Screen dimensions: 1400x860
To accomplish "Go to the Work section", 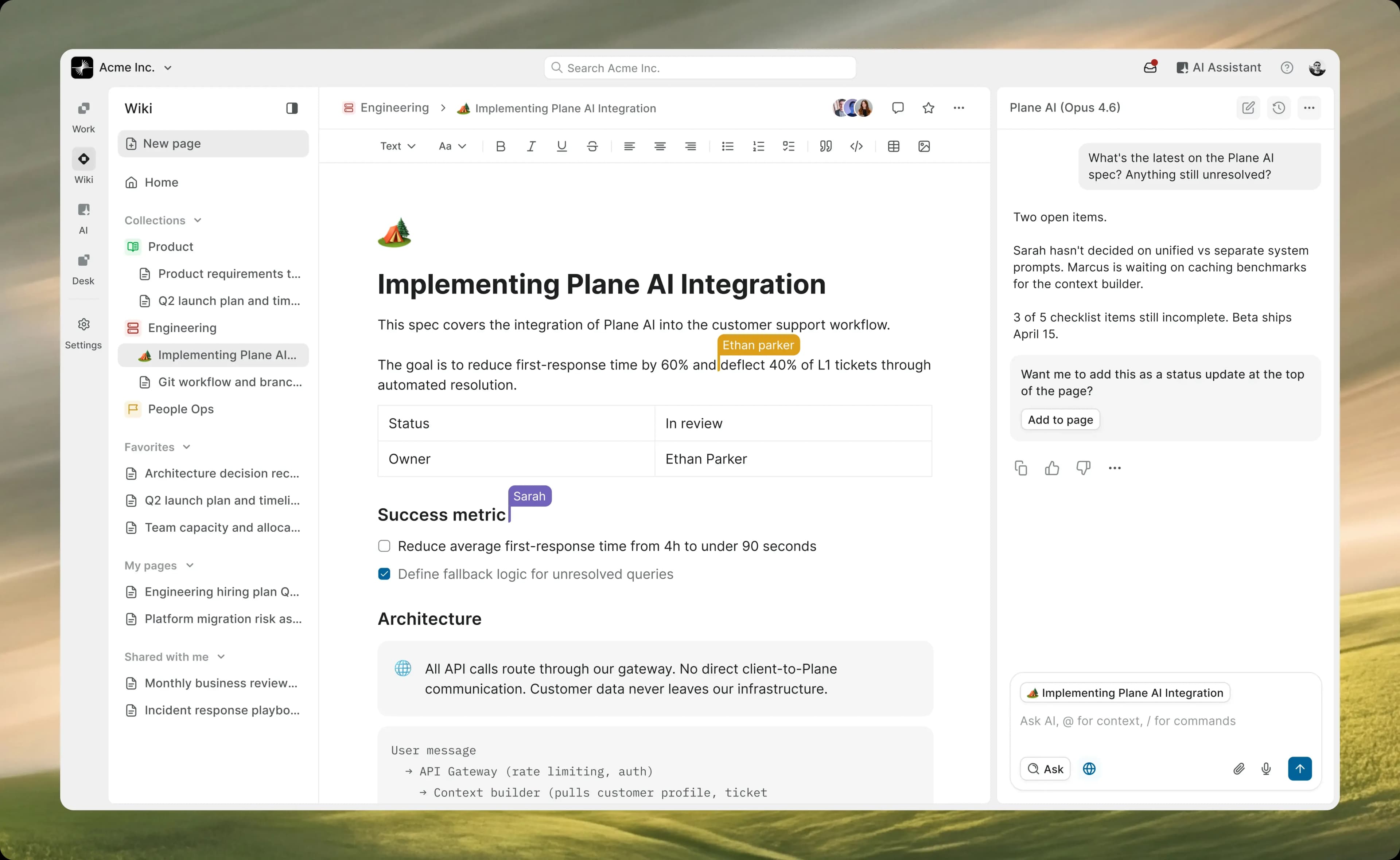I will [x=83, y=118].
